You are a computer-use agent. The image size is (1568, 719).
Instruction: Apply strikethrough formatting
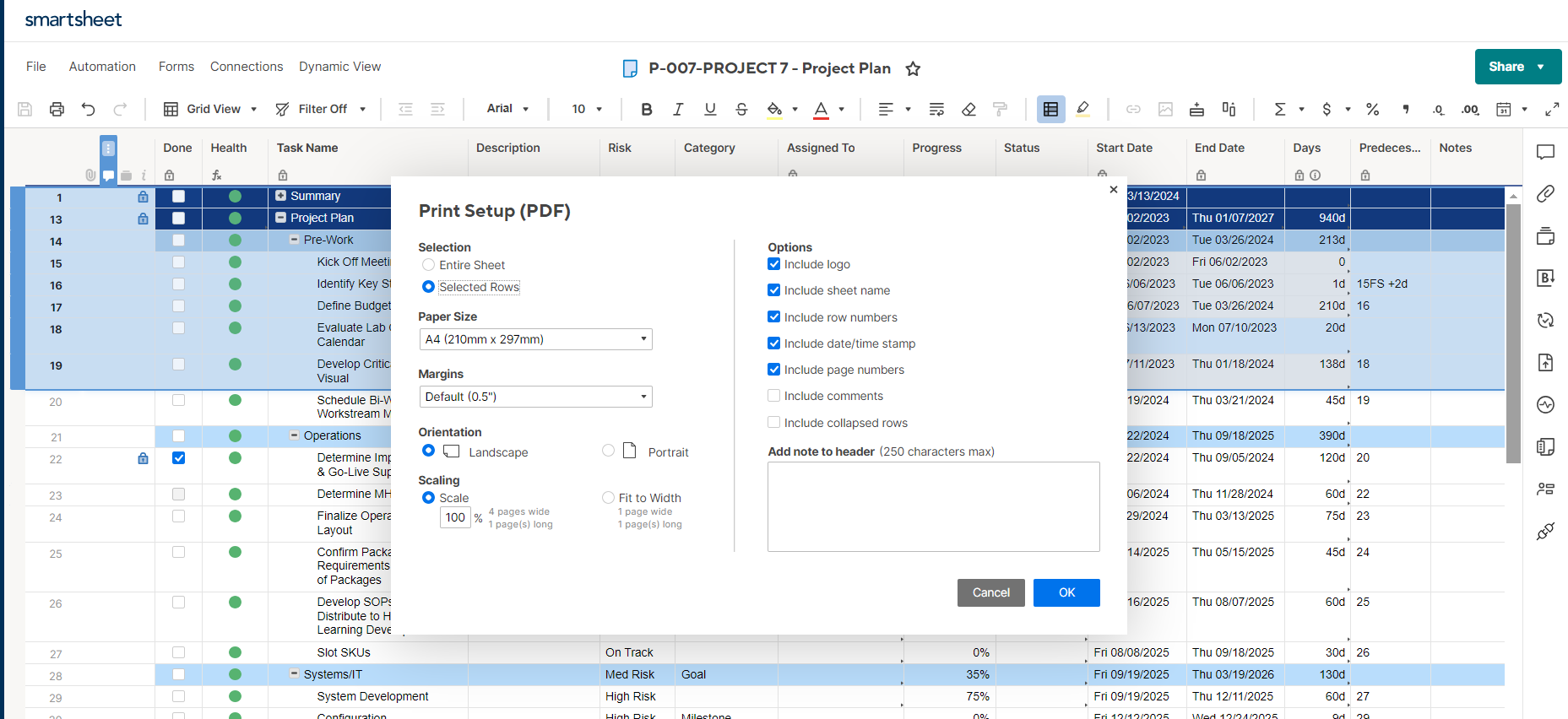(741, 109)
